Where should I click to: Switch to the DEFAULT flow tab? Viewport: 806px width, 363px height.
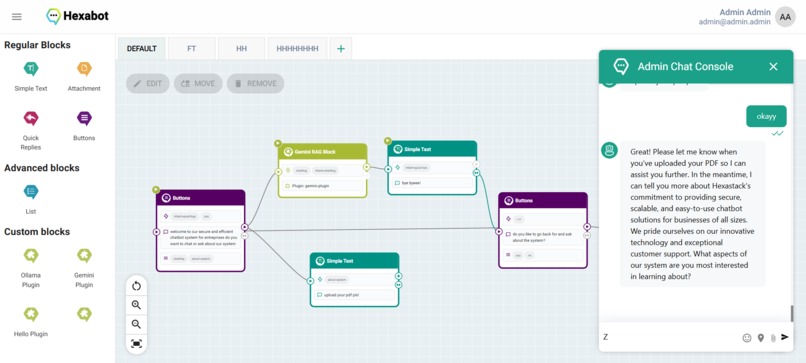[141, 49]
